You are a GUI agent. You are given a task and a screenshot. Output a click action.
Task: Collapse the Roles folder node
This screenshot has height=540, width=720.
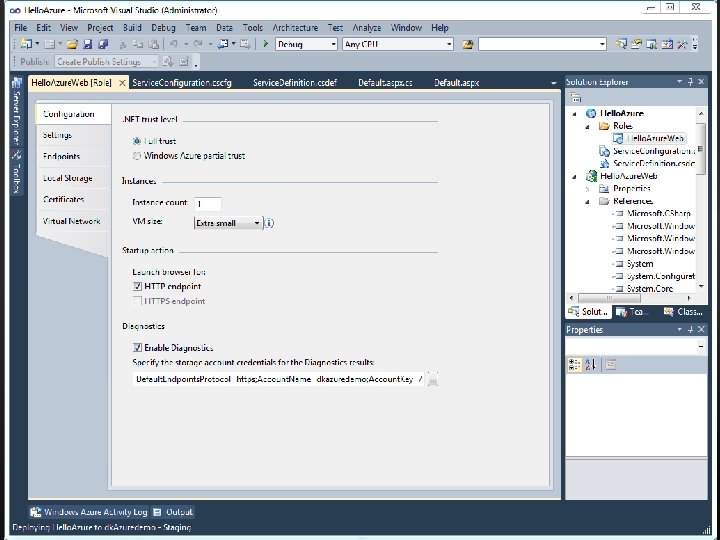tap(587, 126)
